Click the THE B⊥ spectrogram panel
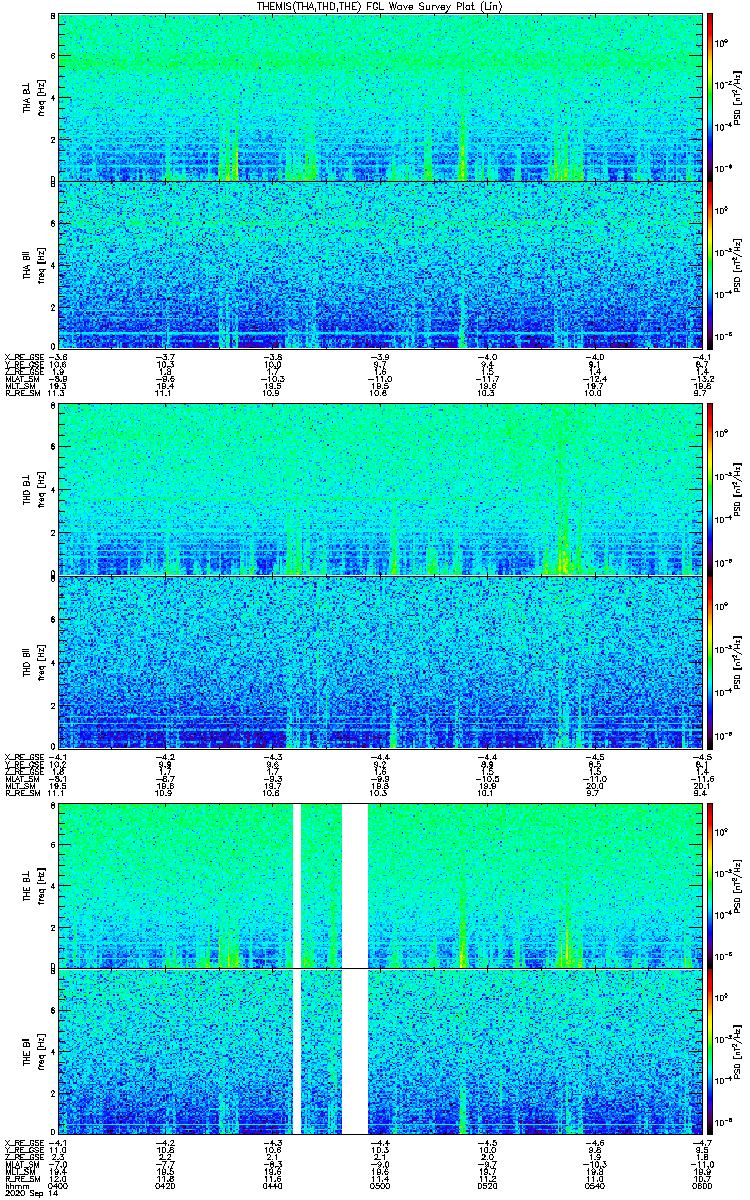750x1200 pixels. [379, 885]
